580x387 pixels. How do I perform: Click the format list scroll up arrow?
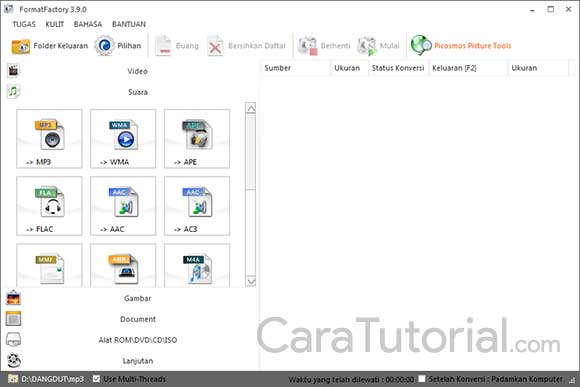coord(250,108)
